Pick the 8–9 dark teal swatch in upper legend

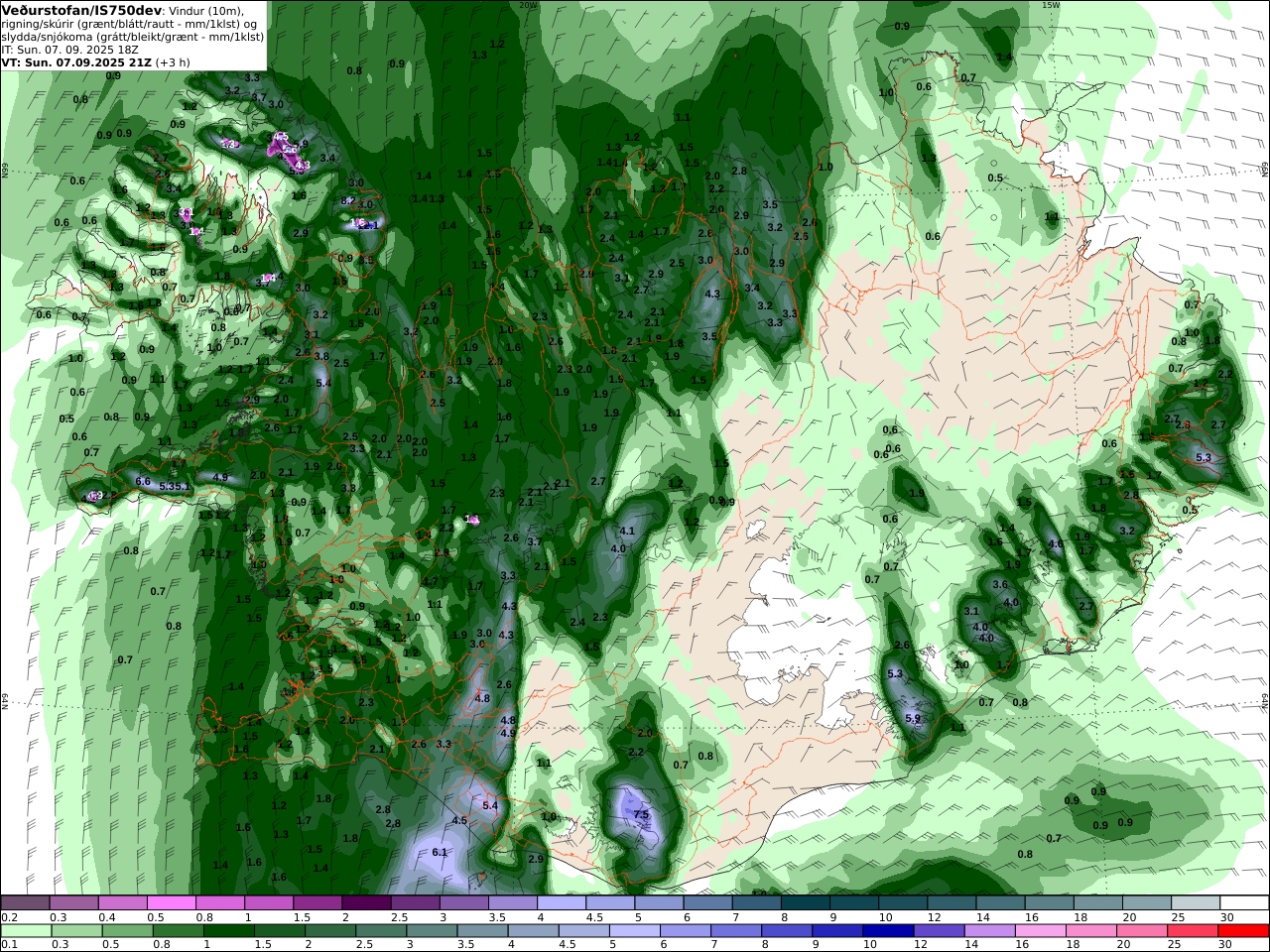804,903
